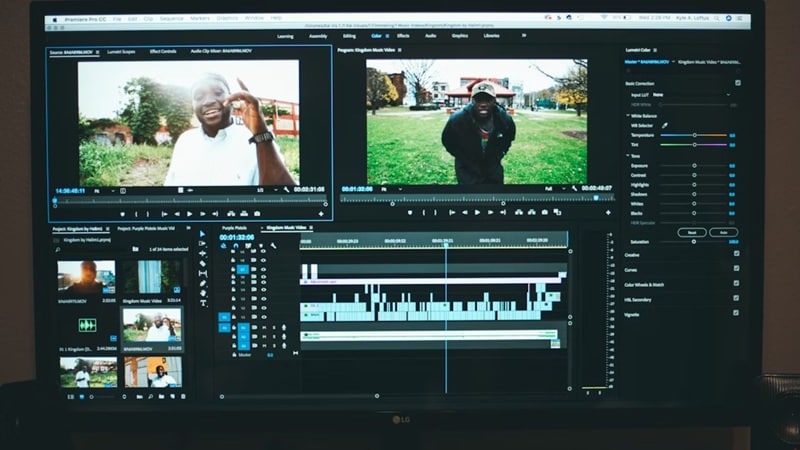Viewport: 800px width, 450px height.
Task: Export frame from Program monitor camera icon
Action: click(544, 212)
